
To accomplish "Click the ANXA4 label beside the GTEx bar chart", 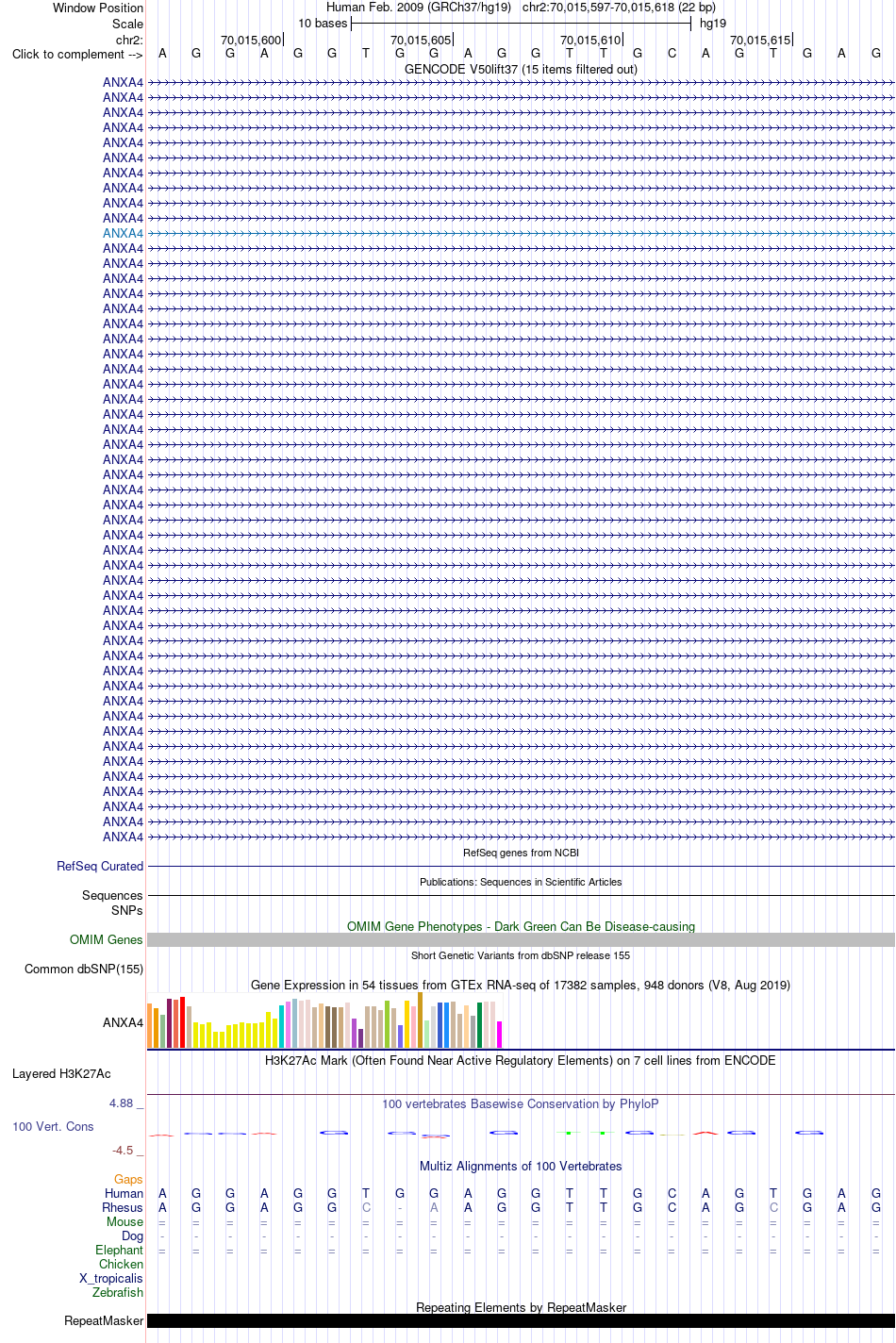I will [123, 1022].
